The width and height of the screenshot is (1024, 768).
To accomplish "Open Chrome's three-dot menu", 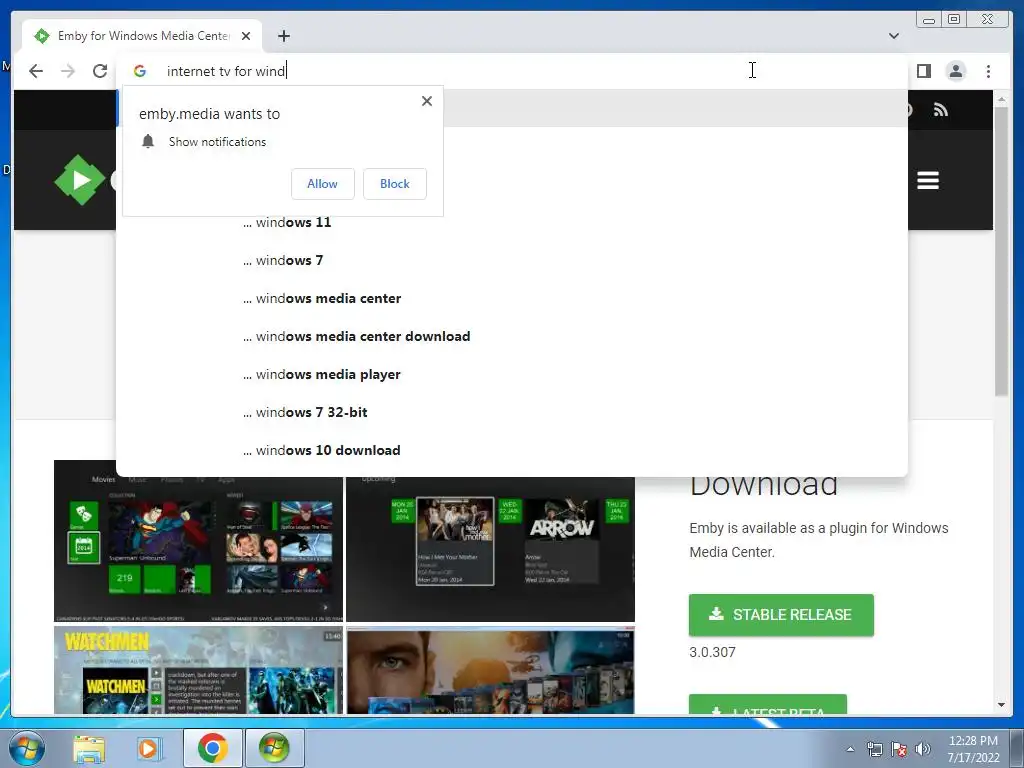I will tap(988, 71).
